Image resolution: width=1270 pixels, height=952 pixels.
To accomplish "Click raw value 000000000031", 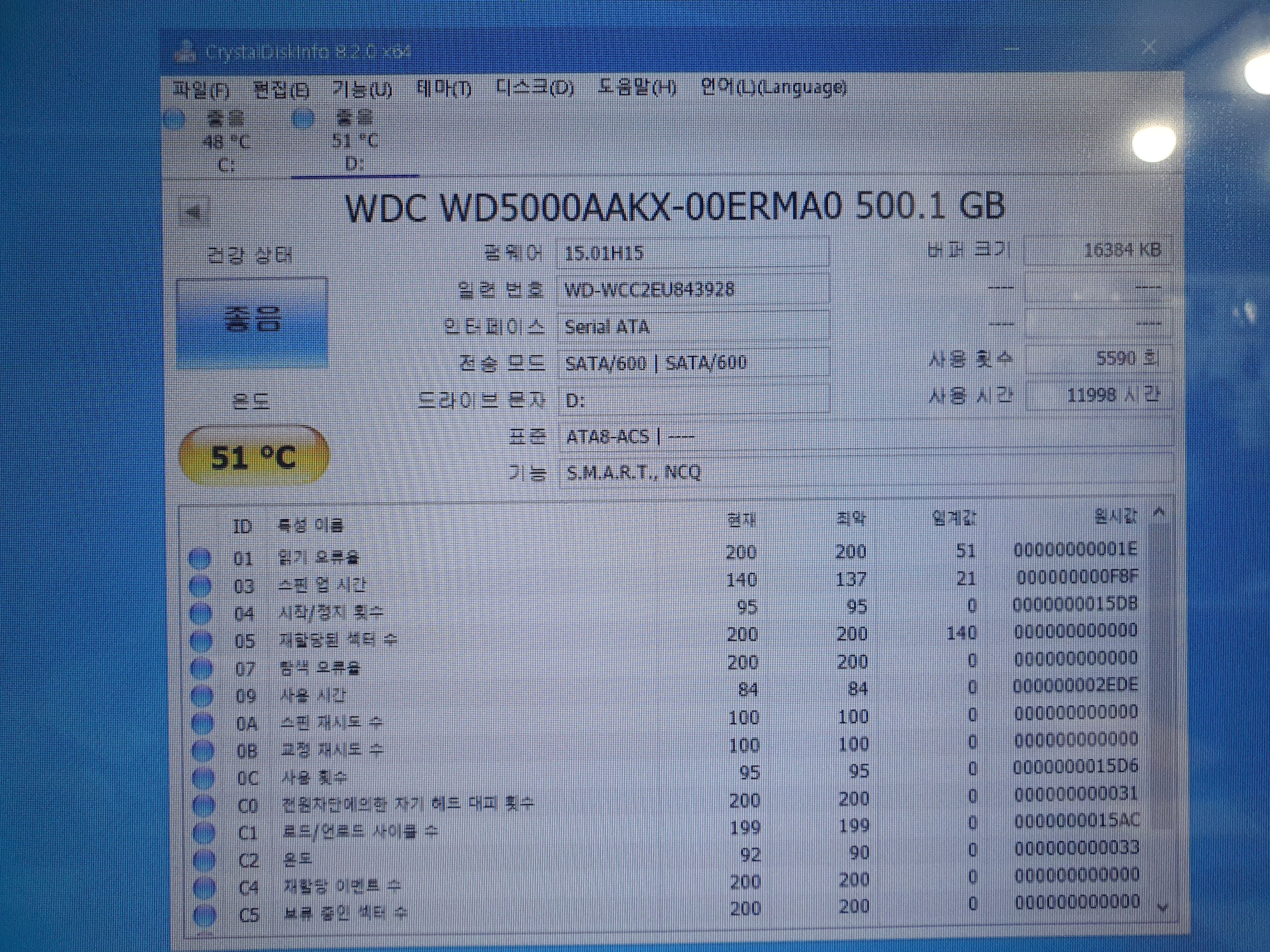I will pos(1076,794).
